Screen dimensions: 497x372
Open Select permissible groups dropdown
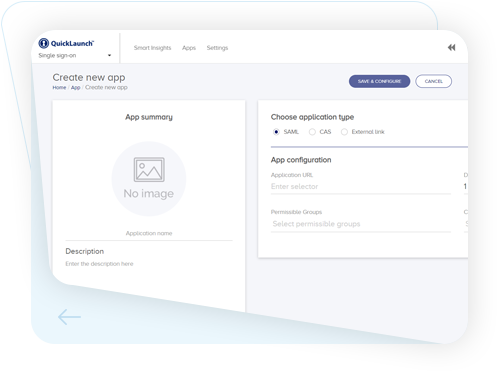point(361,224)
